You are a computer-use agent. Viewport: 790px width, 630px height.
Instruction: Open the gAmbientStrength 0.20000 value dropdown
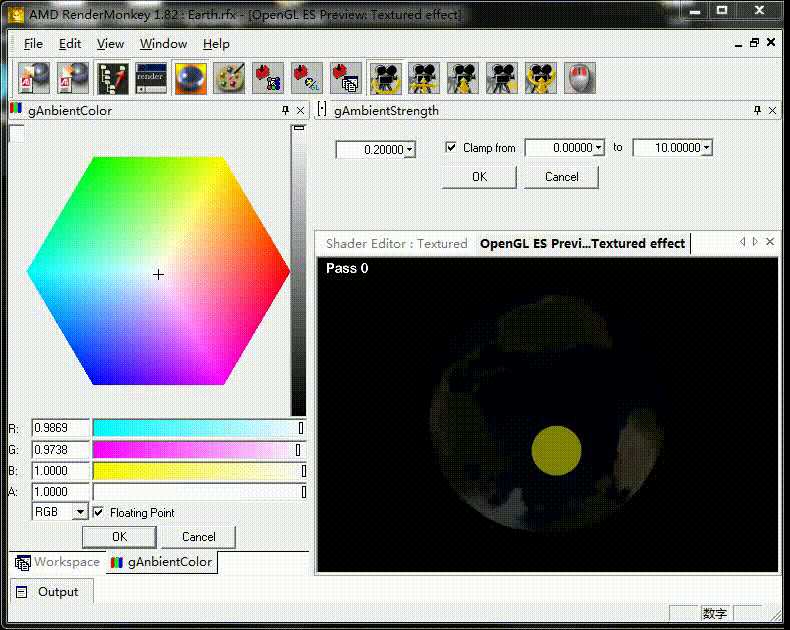409,150
